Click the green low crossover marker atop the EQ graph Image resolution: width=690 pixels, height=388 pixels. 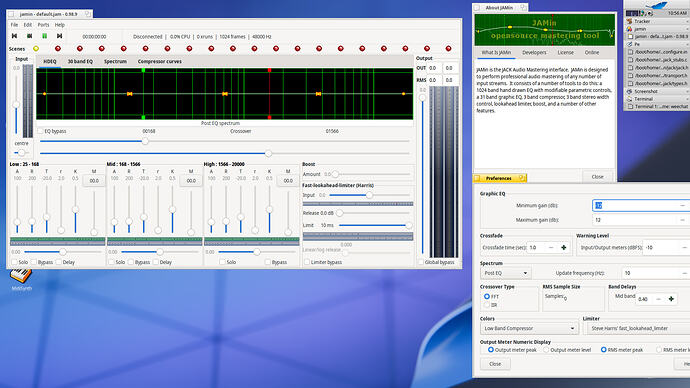click(x=143, y=70)
